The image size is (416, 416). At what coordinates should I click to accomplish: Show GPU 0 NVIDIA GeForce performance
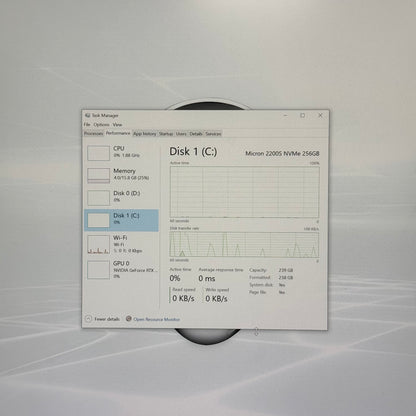point(121,270)
